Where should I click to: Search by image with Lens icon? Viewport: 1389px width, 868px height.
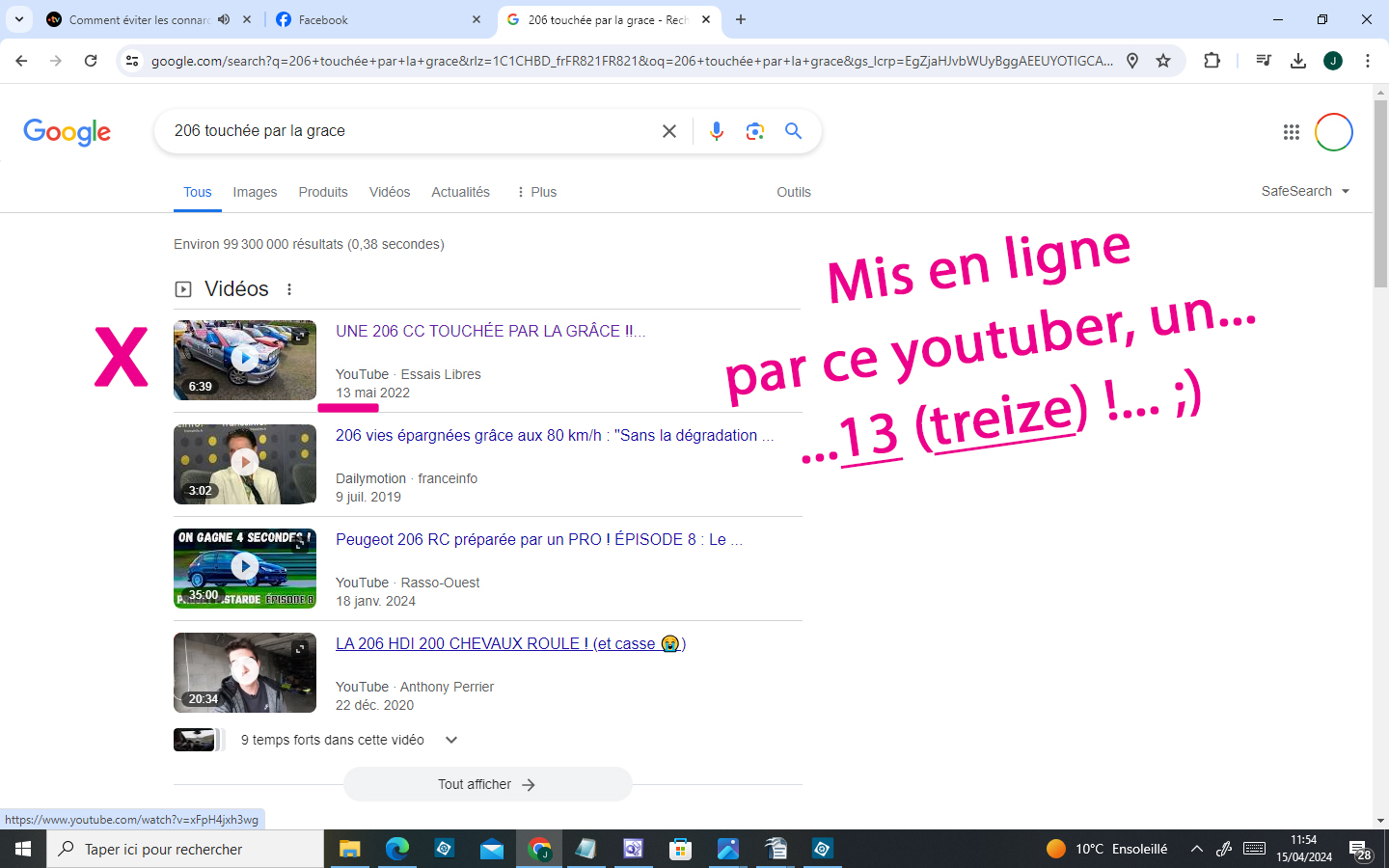click(755, 131)
